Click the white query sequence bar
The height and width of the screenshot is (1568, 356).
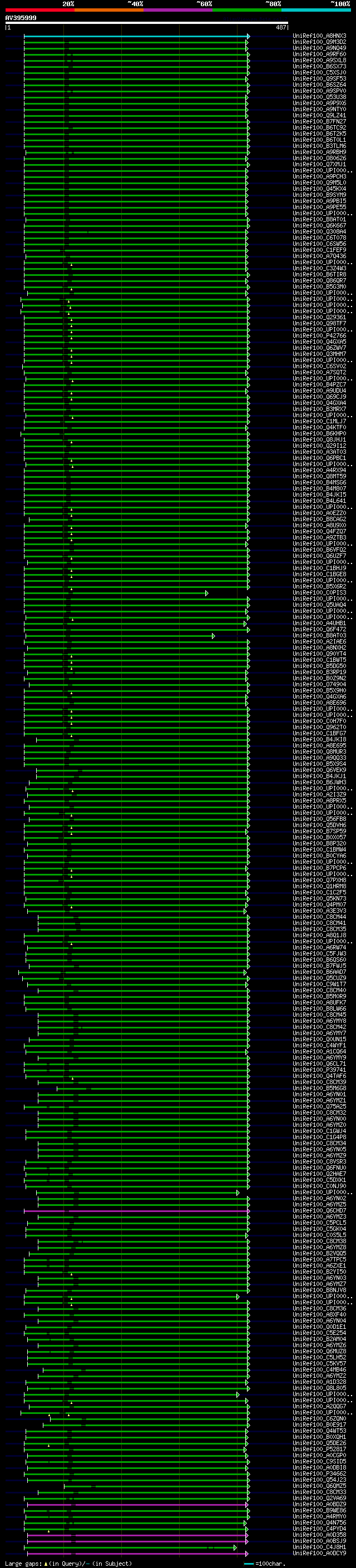click(147, 23)
